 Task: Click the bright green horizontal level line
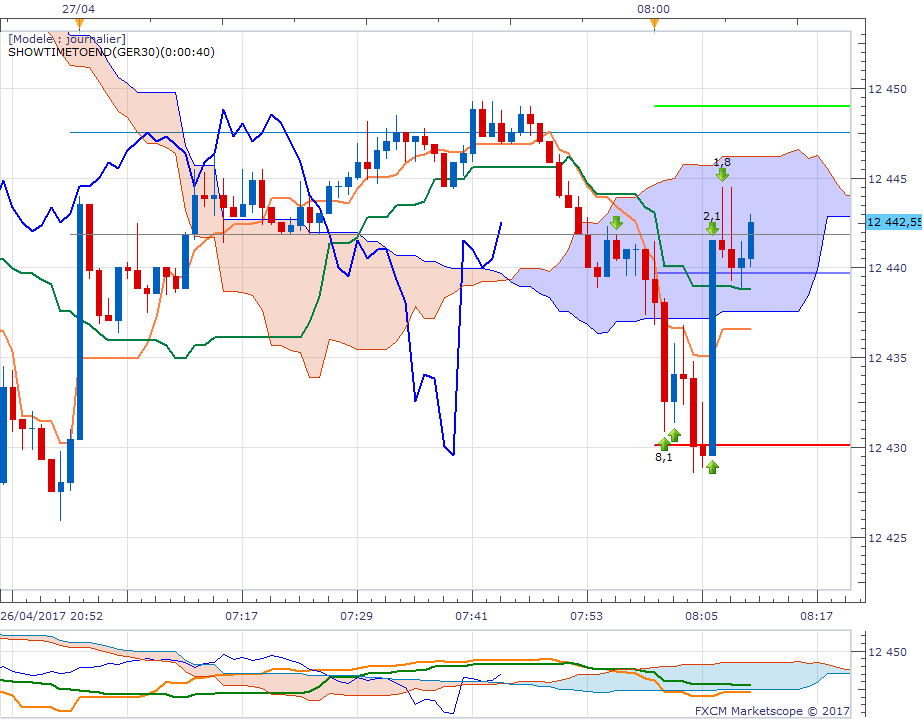pyautogui.click(x=752, y=106)
